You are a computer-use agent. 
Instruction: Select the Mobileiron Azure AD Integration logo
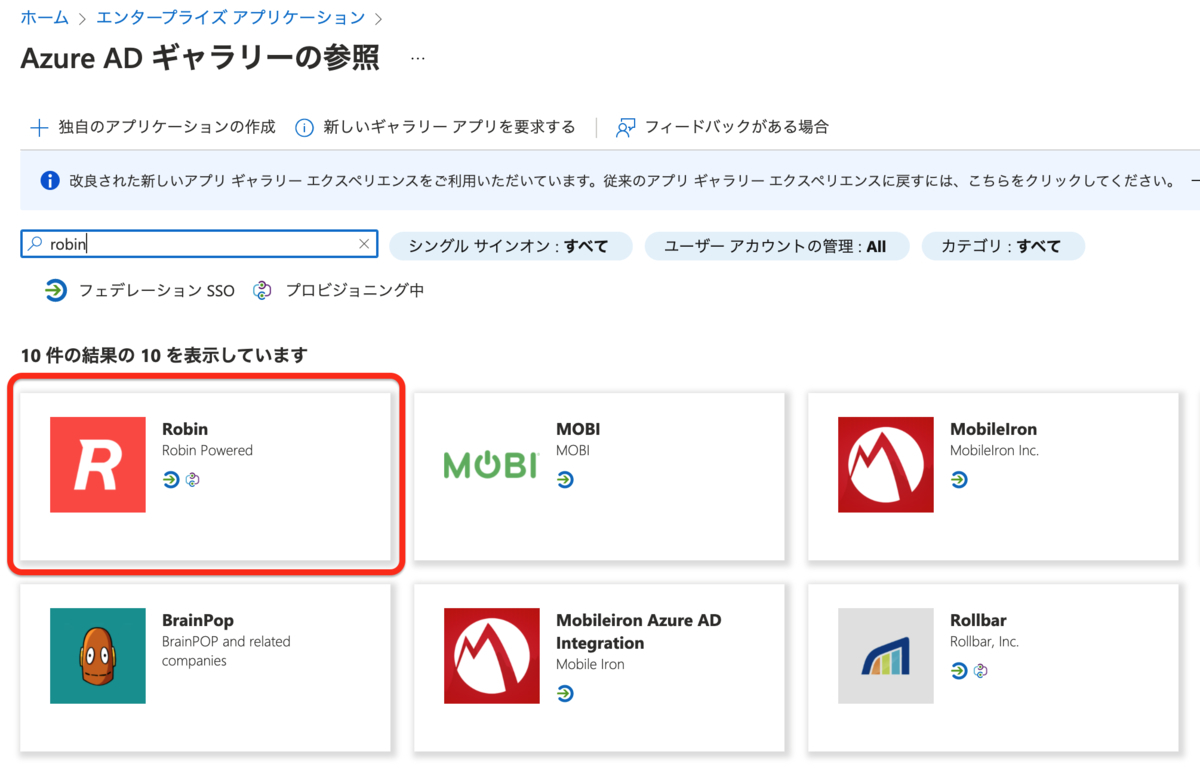tap(492, 656)
